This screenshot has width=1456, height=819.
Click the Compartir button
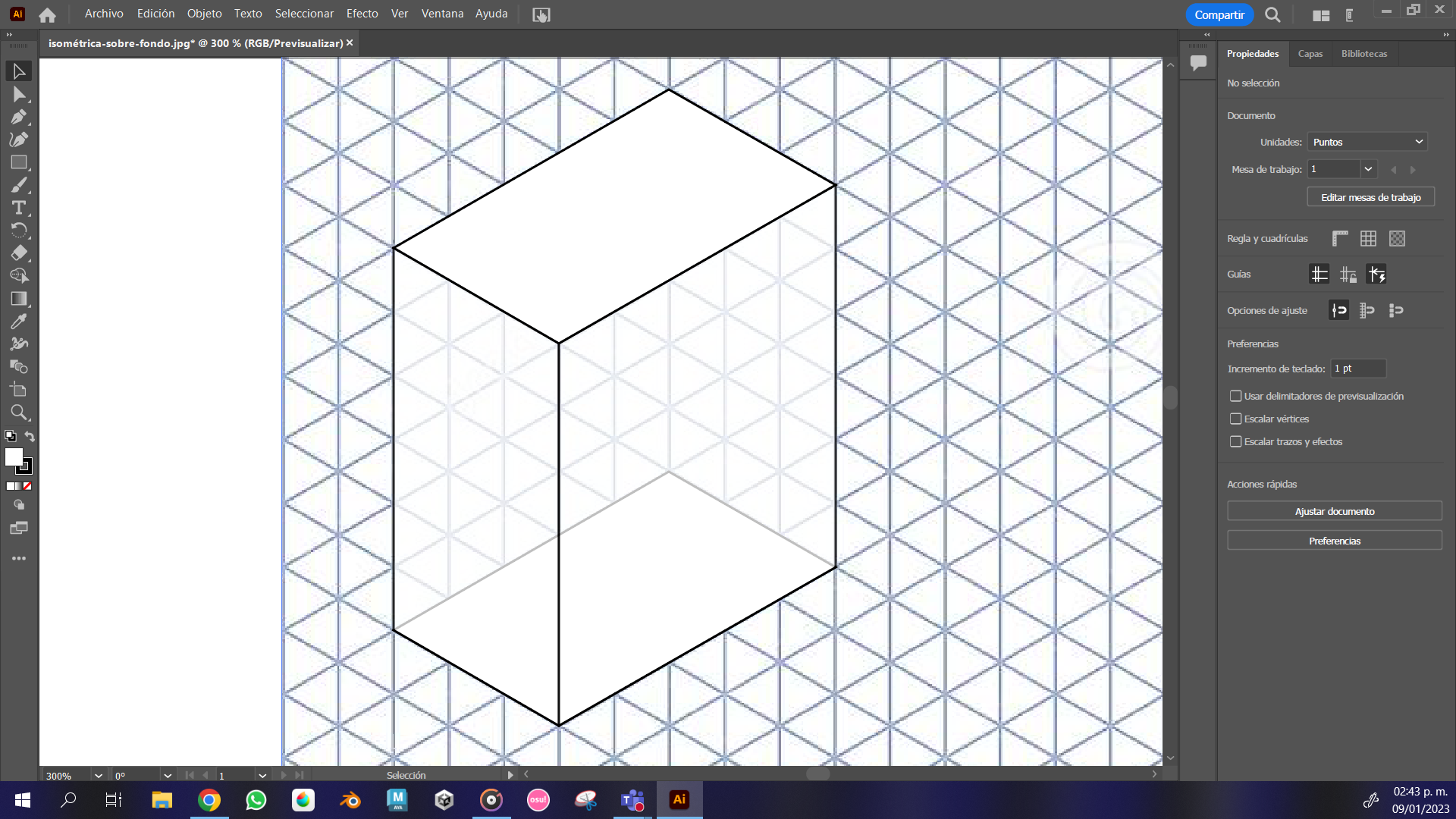(x=1219, y=14)
